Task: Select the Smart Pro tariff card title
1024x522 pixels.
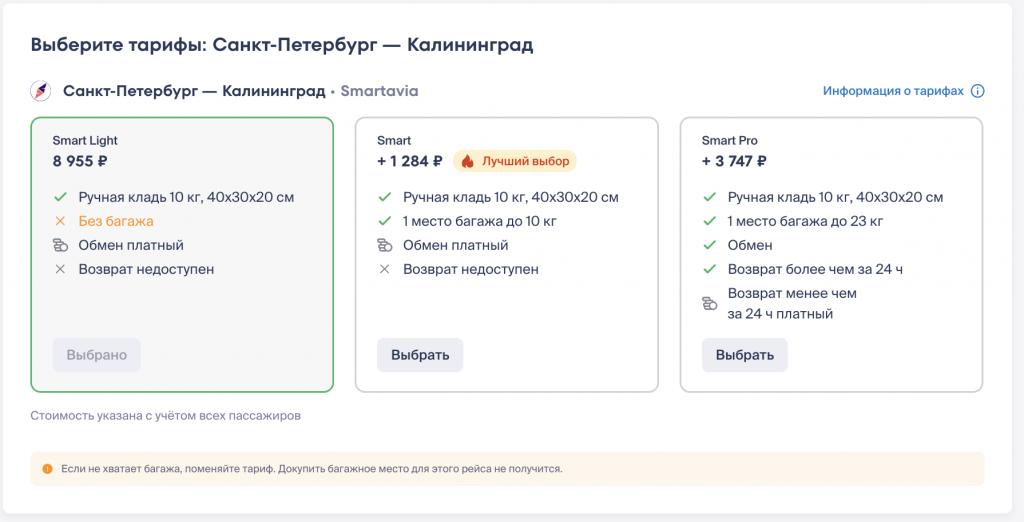Action: (730, 141)
